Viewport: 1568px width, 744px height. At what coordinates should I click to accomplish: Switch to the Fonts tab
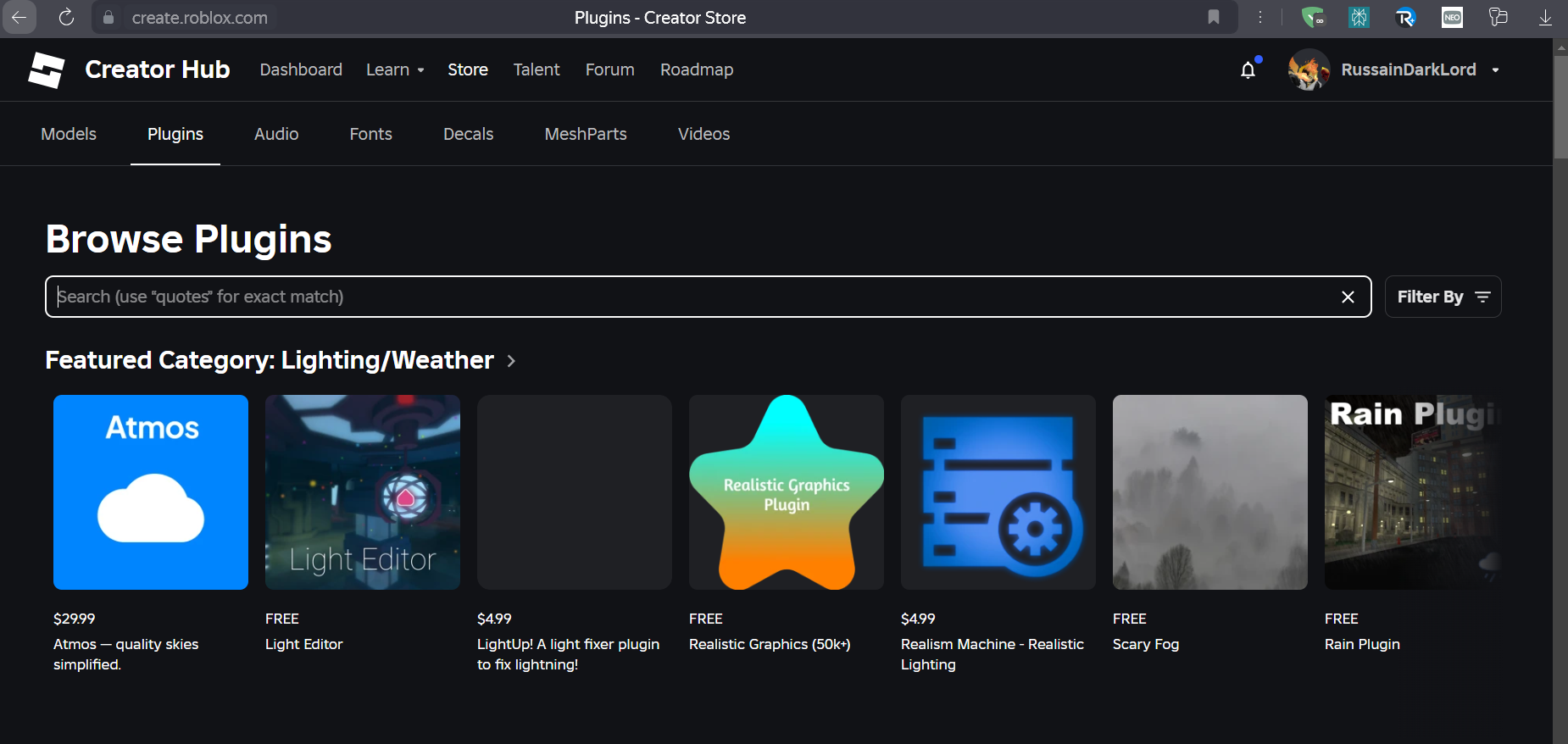pos(370,134)
